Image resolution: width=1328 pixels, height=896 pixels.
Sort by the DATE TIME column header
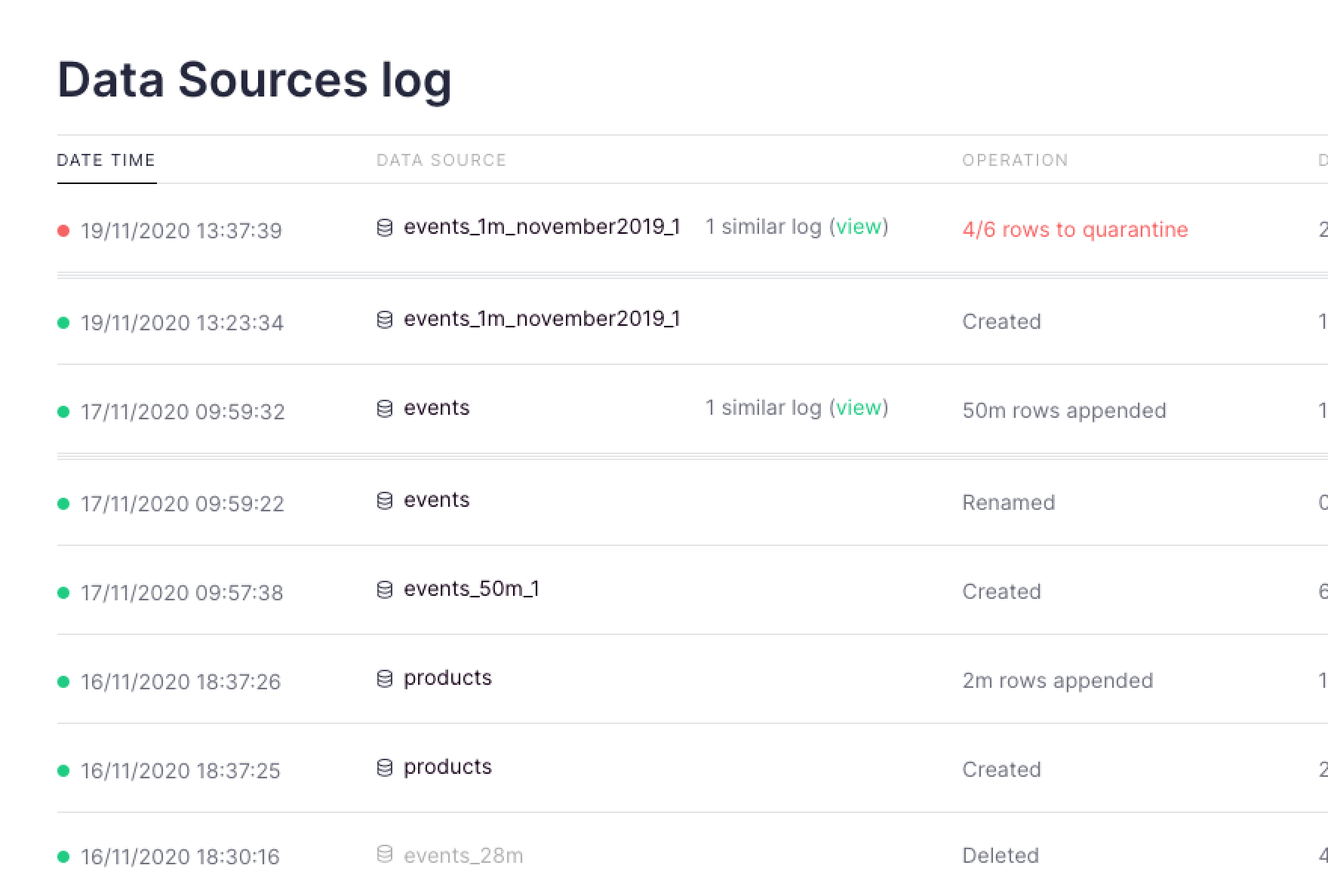point(106,160)
